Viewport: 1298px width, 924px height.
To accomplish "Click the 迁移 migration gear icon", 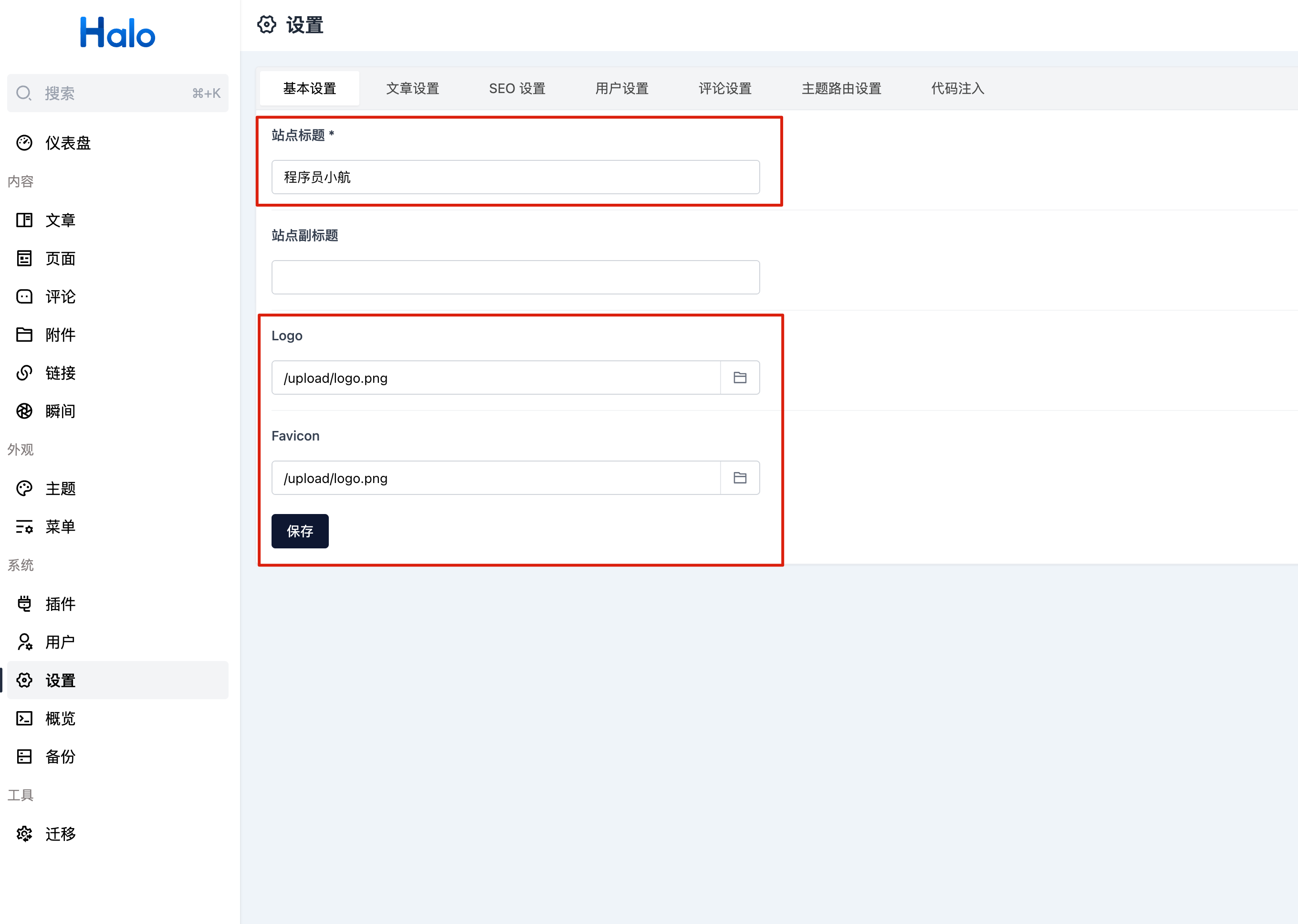I will pyautogui.click(x=24, y=834).
